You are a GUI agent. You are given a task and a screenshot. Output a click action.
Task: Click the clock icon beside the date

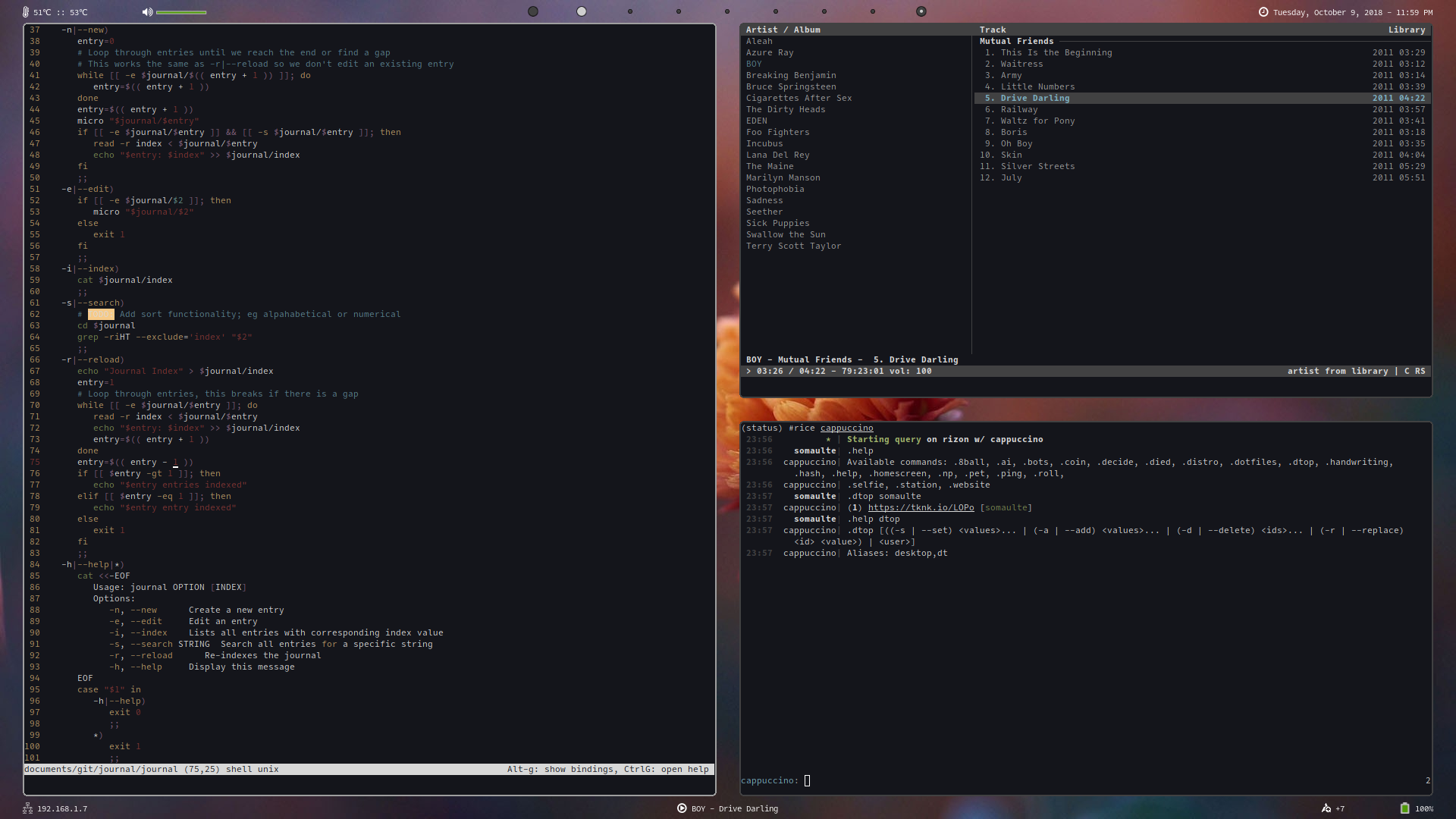(x=1263, y=12)
